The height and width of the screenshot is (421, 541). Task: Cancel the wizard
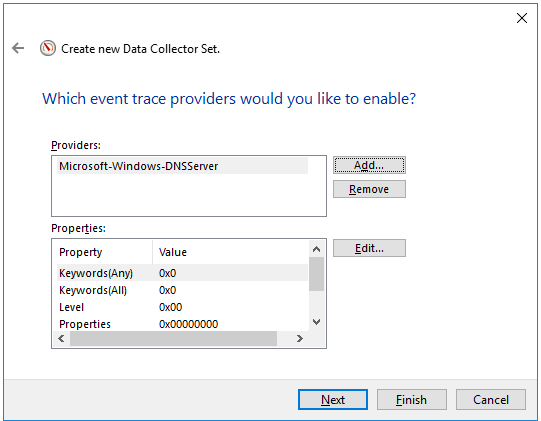(x=491, y=400)
